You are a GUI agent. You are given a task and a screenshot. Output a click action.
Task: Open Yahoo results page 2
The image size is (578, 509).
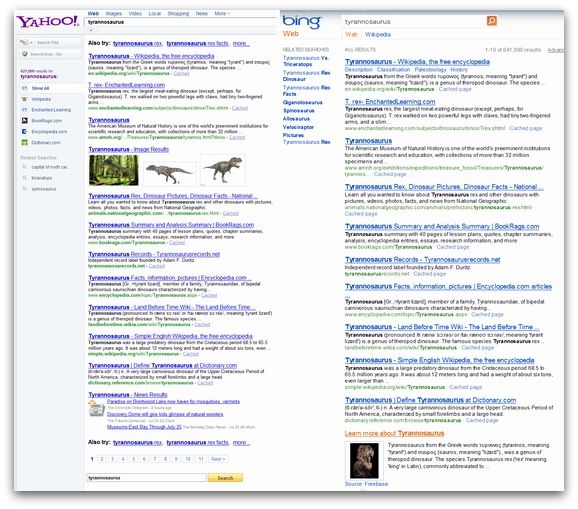point(102,459)
